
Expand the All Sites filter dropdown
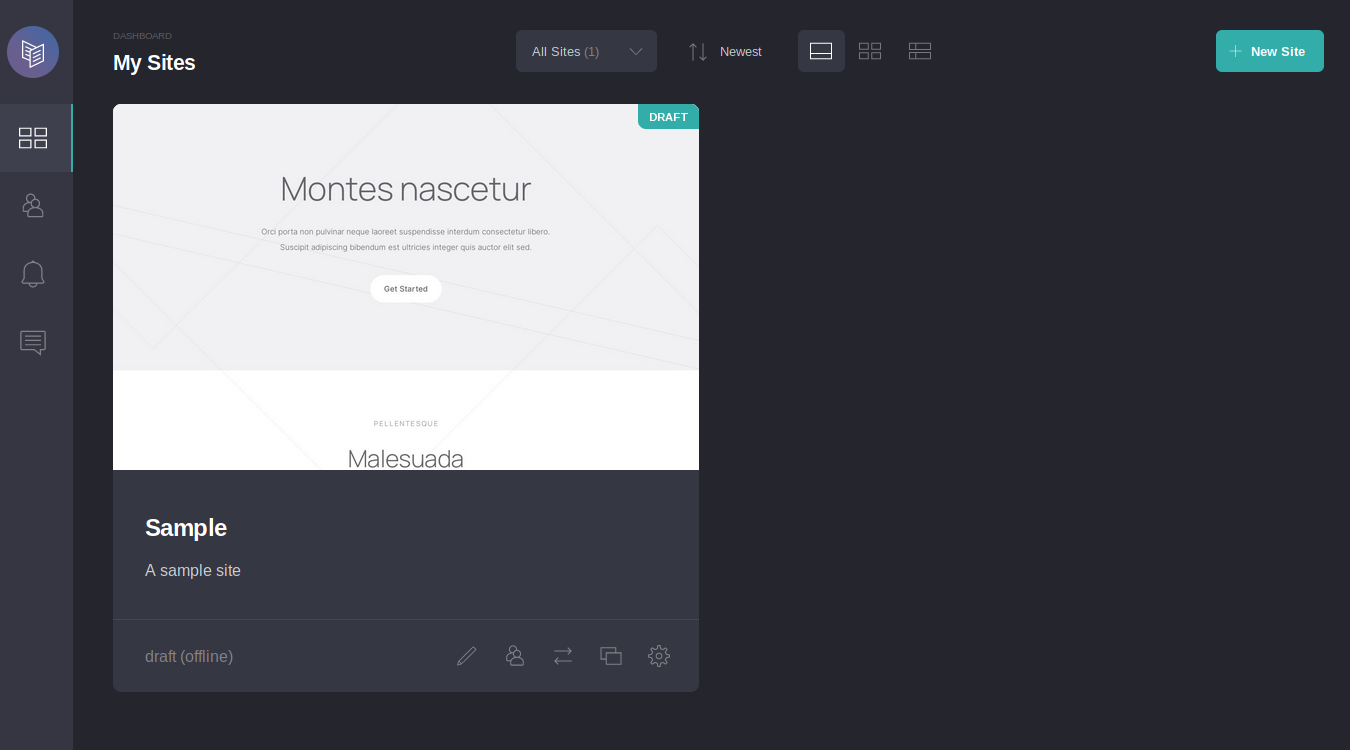(586, 51)
